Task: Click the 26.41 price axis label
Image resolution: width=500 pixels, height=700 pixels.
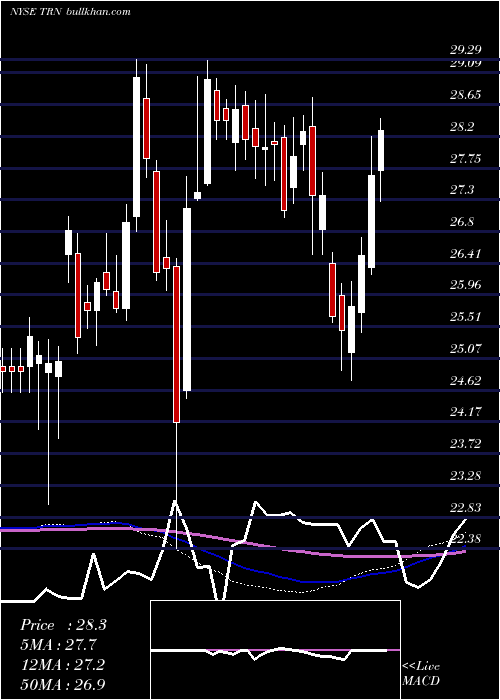Action: click(x=465, y=254)
